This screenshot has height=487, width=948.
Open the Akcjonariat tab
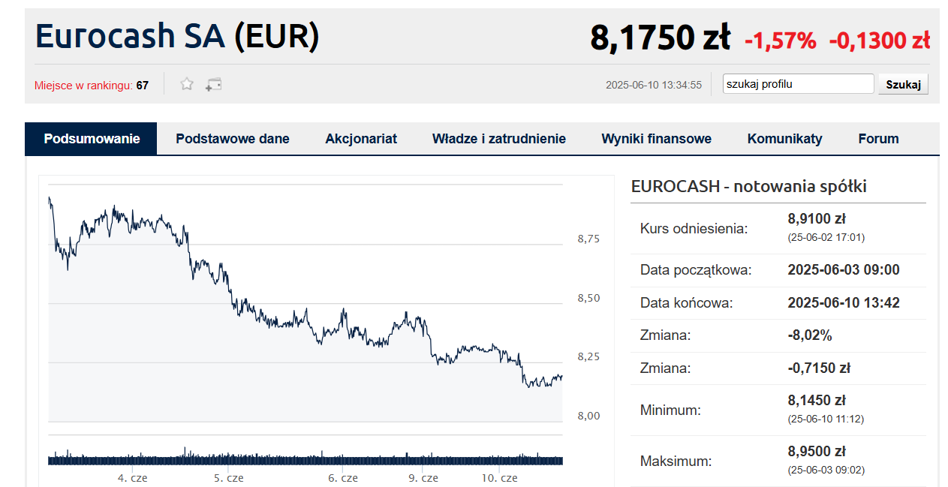pyautogui.click(x=361, y=139)
